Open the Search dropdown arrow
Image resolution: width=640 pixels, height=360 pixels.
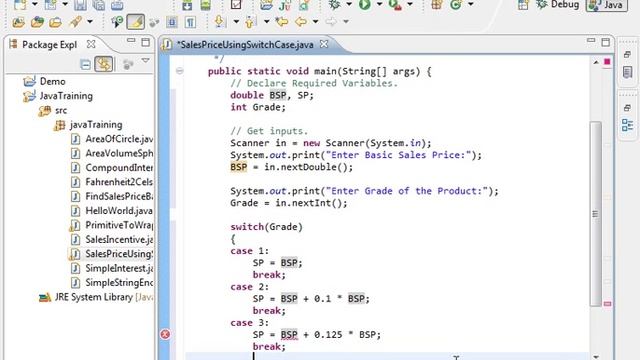[x=90, y=22]
